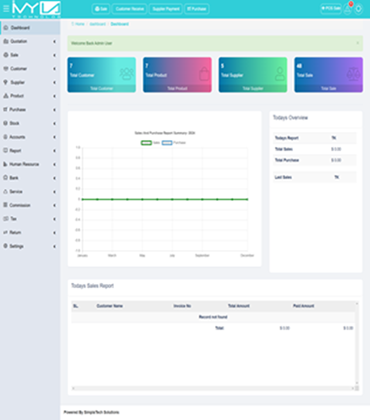Click the Supplier Payment button
Screen dimensions: 370x420
166,9
